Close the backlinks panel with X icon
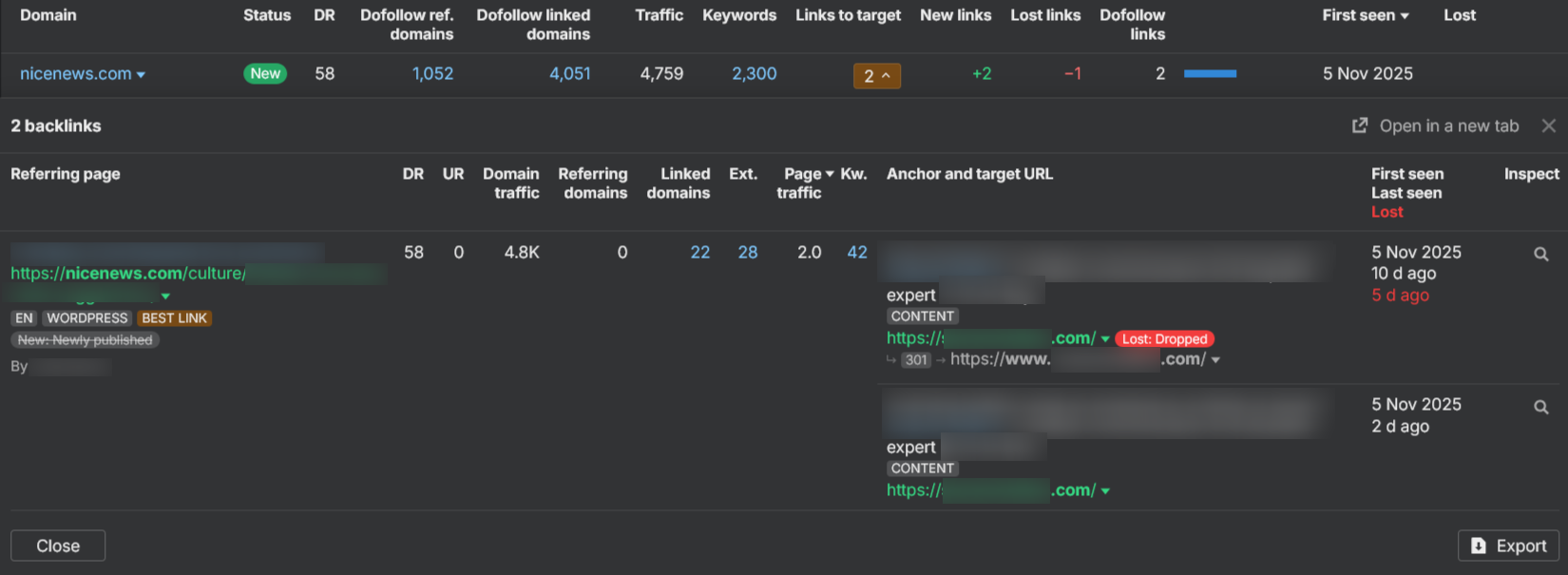The image size is (1568, 575). (x=1549, y=125)
